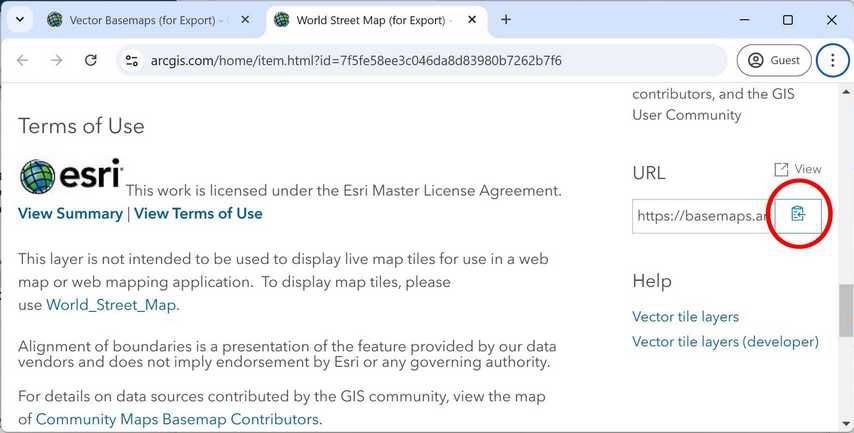854x433 pixels.
Task: Copy the URL with the clipboard icon
Action: pos(797,214)
